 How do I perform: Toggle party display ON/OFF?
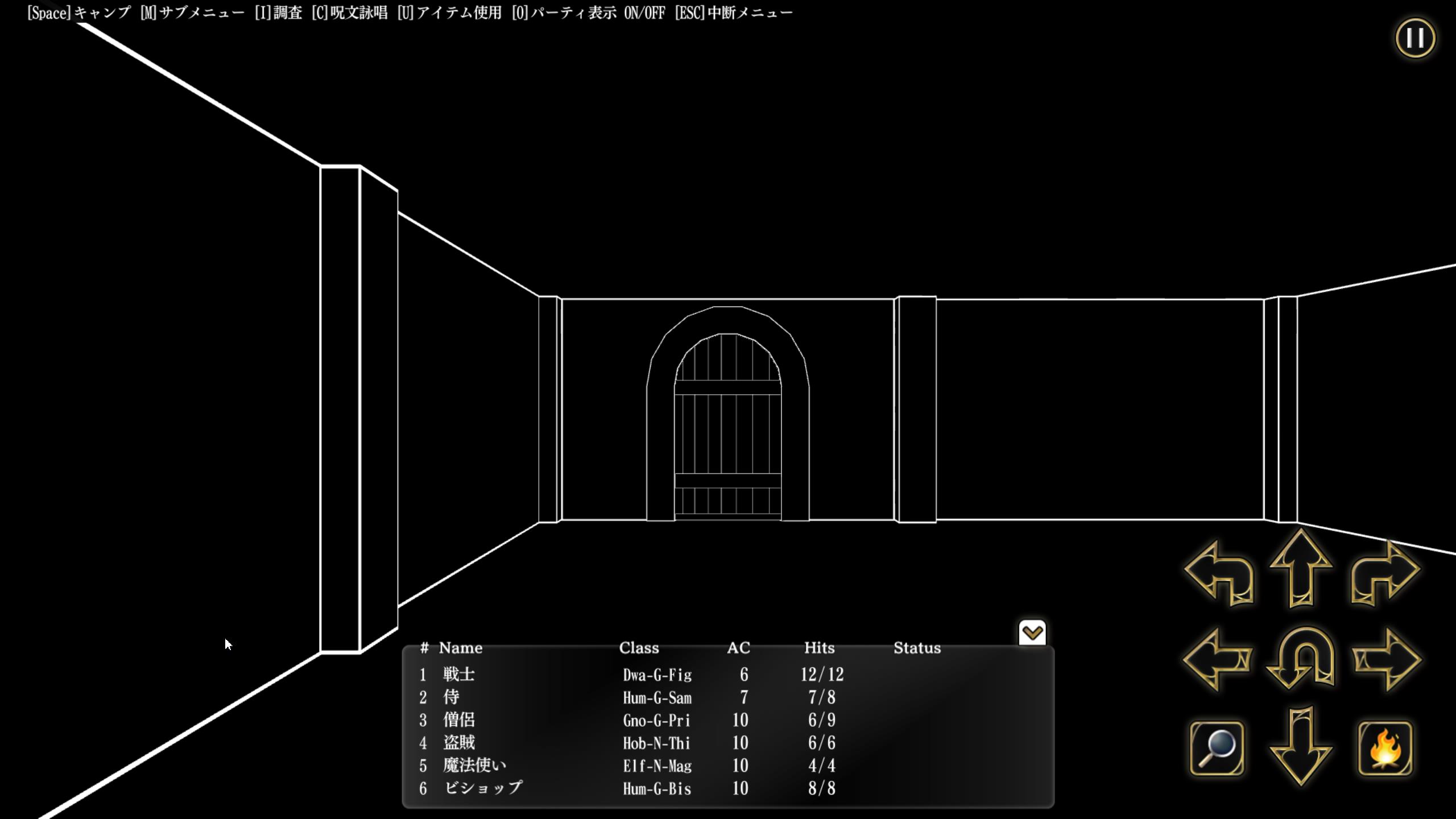588,13
